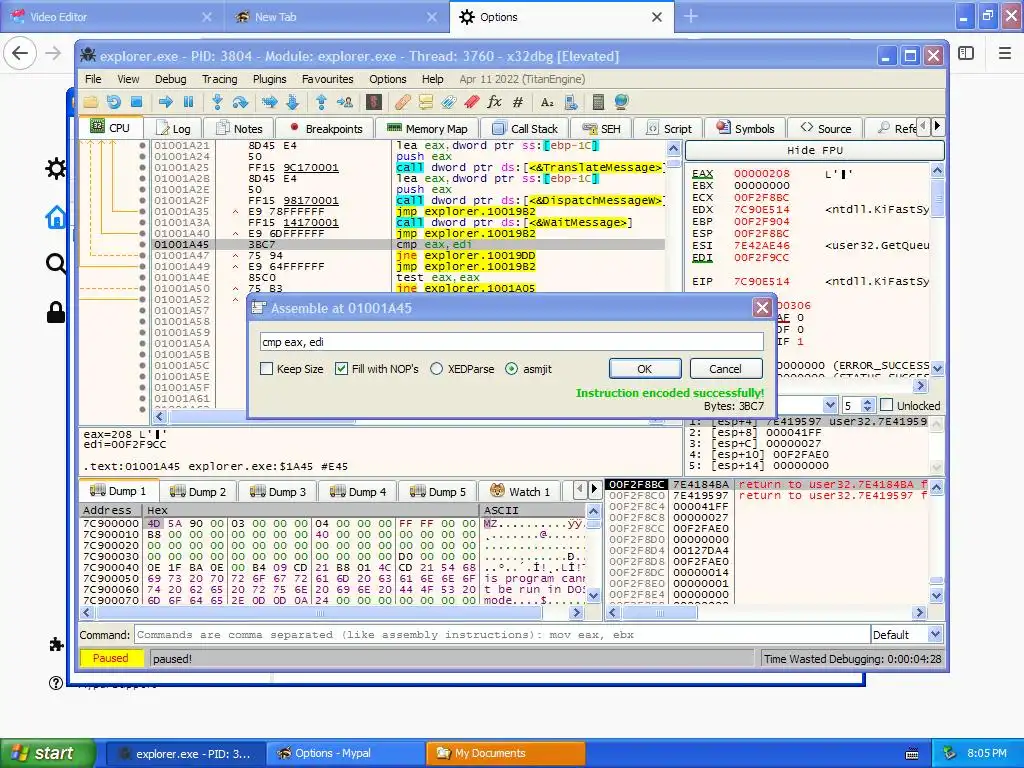Open the Windows start menu
1024x768 pixels.
[x=48, y=754]
